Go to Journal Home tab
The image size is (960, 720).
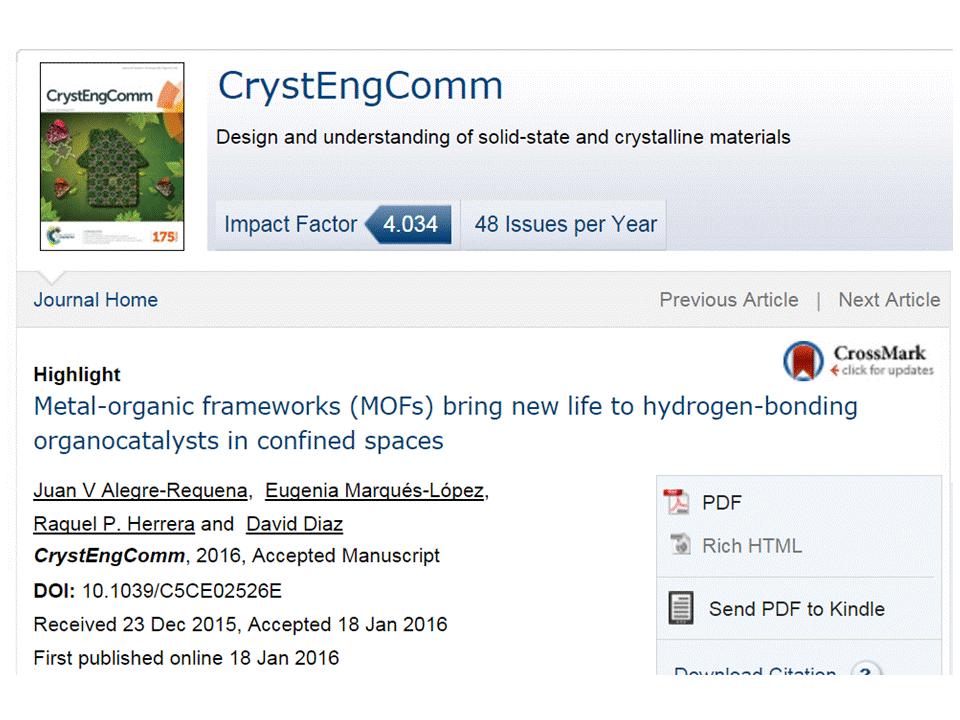point(96,300)
